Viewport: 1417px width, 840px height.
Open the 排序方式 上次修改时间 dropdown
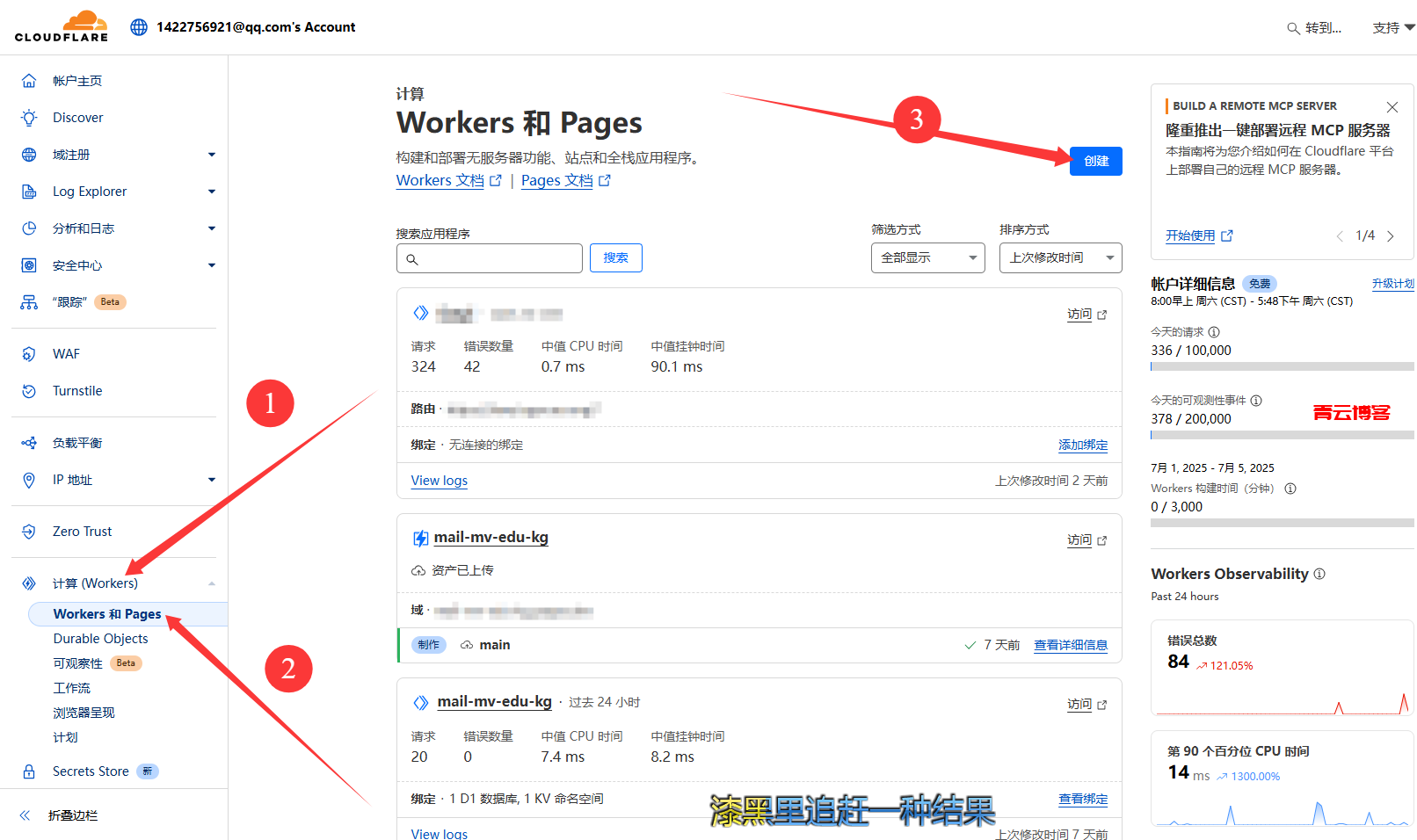coord(1061,257)
